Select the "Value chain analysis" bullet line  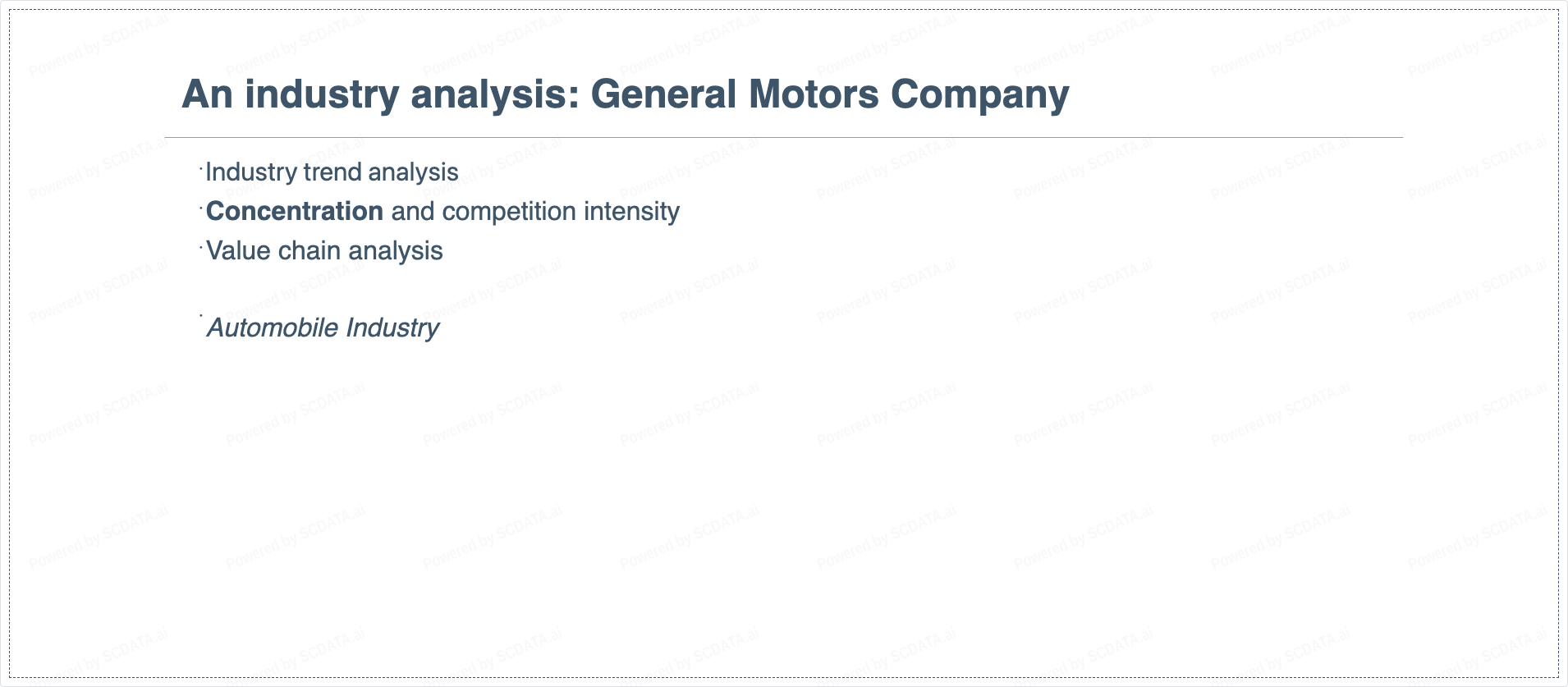[324, 251]
